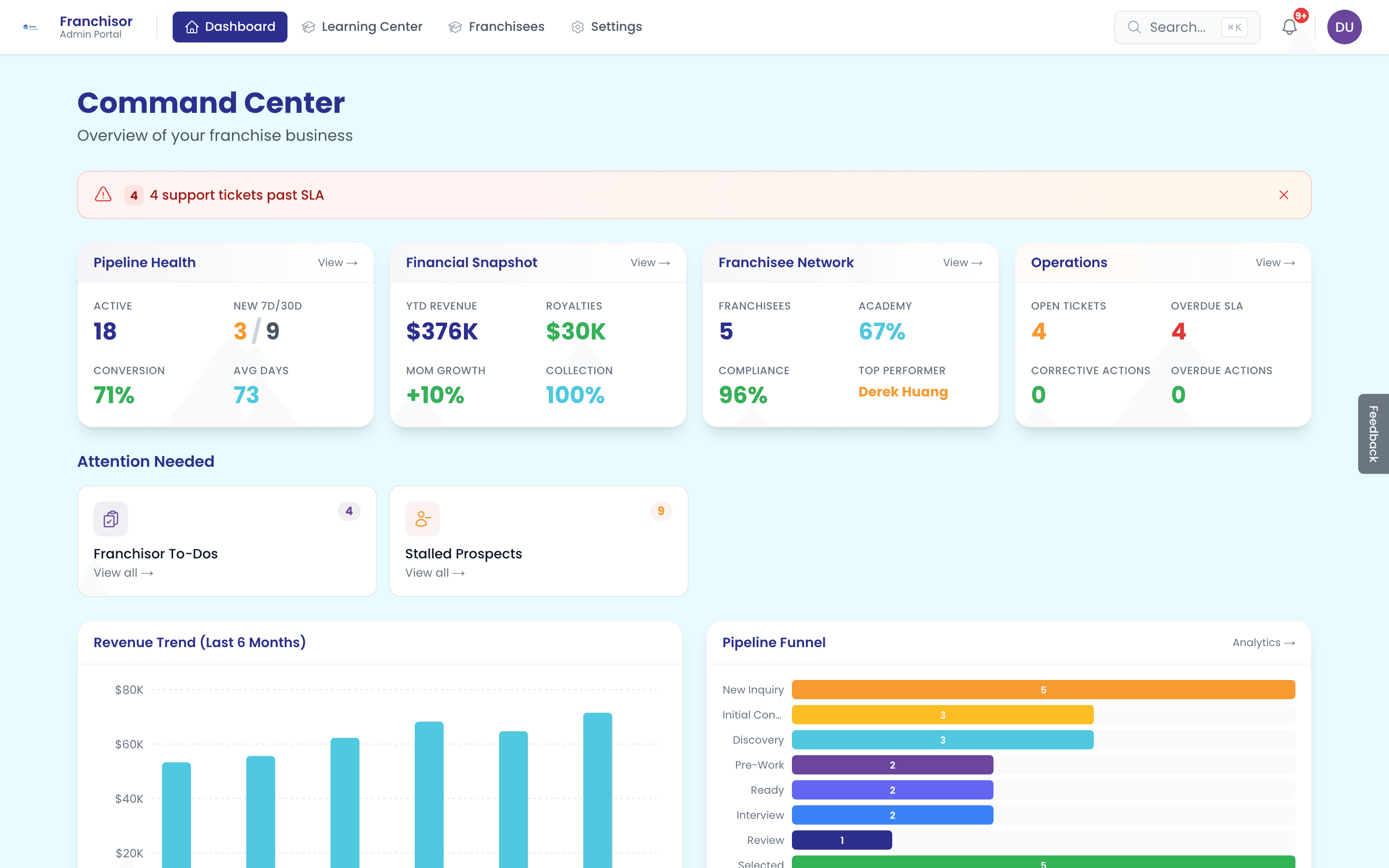Click the Active prospects value 18
Viewport: 1389px width, 868px height.
pyautogui.click(x=105, y=331)
